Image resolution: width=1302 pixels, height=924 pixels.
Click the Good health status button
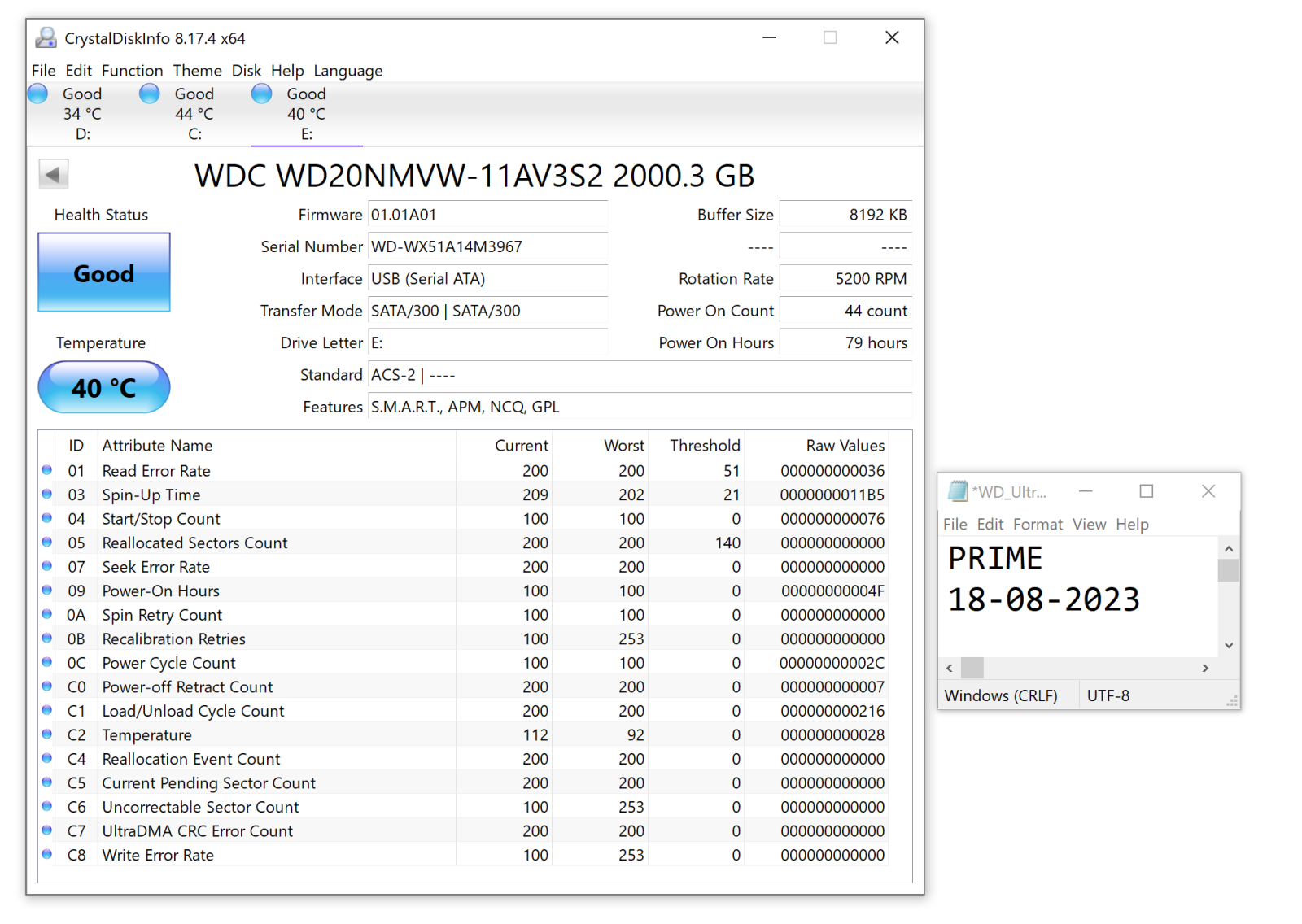pyautogui.click(x=104, y=272)
